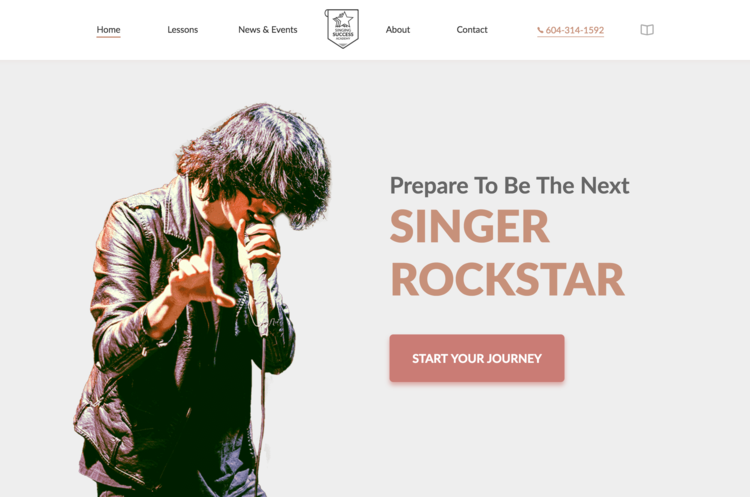Screen dimensions: 750x497
Task: Open the Lessons menu item
Action: [182, 30]
